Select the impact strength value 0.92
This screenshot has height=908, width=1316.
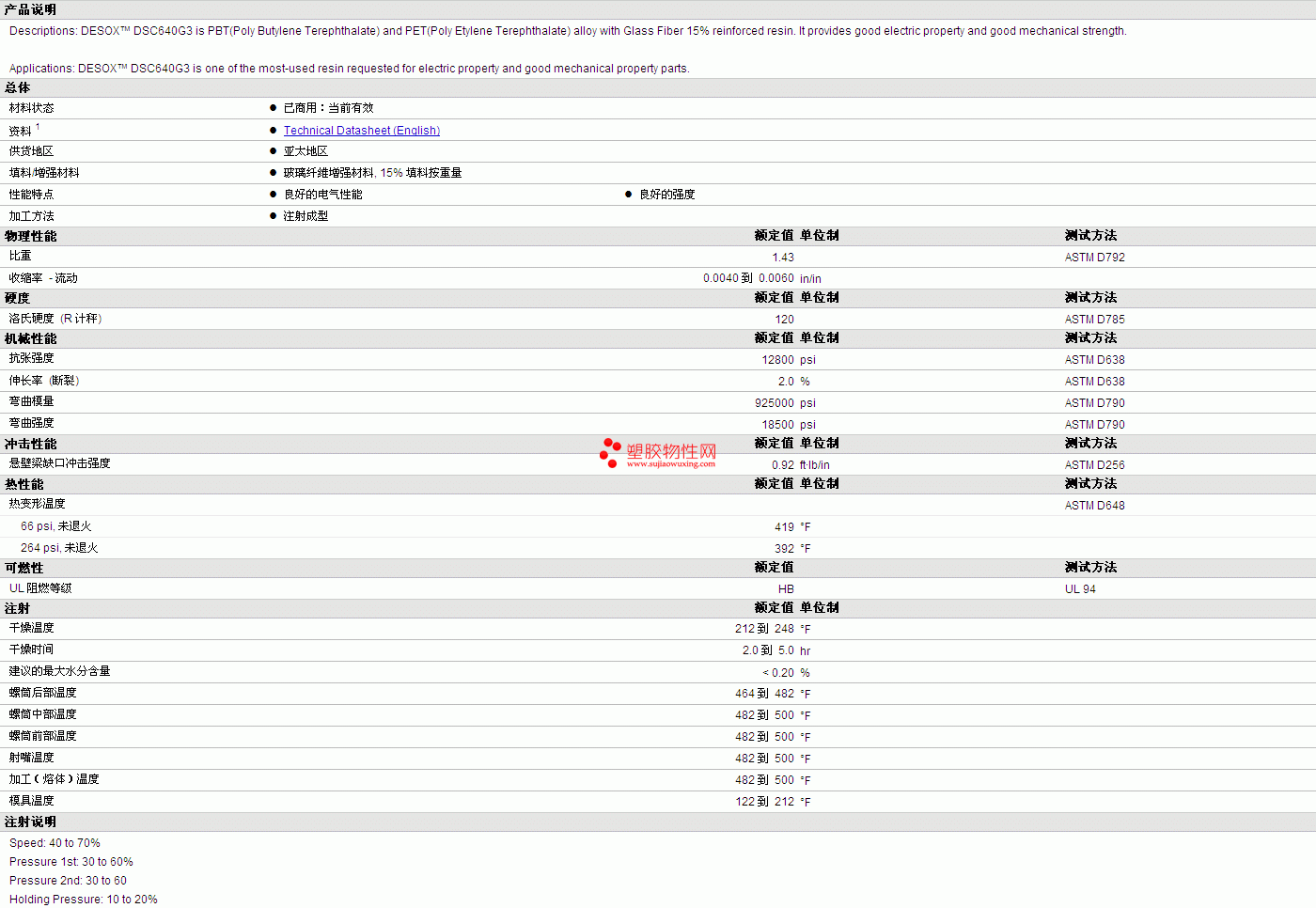click(x=783, y=465)
